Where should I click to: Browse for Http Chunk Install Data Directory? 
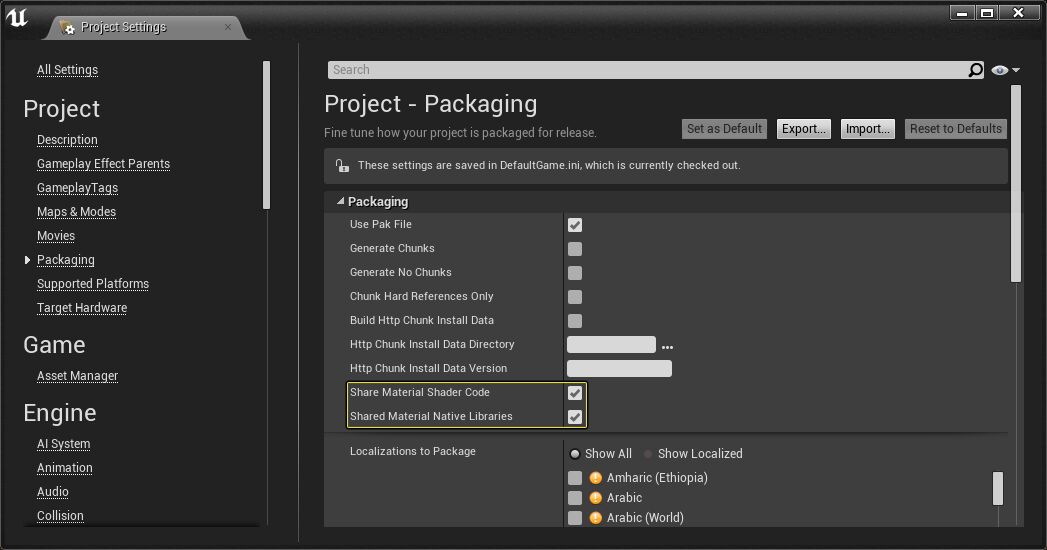pyautogui.click(x=667, y=346)
